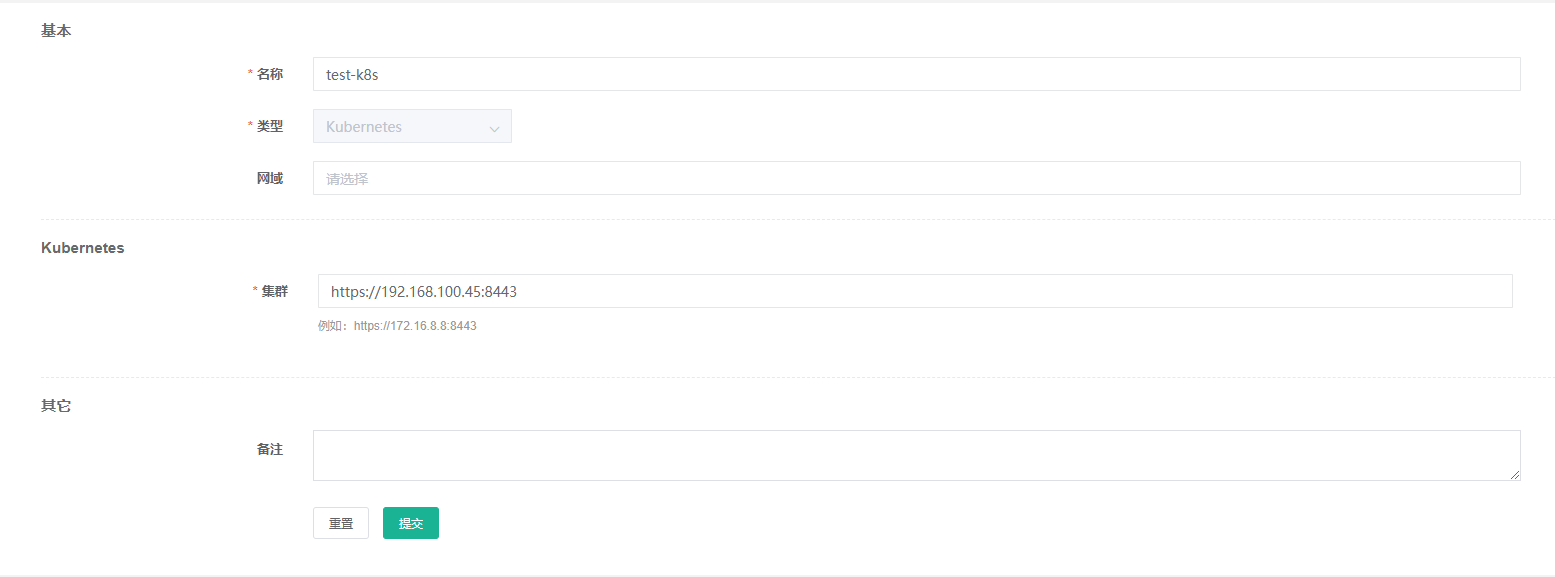Click the 网域 field label

coord(270,178)
